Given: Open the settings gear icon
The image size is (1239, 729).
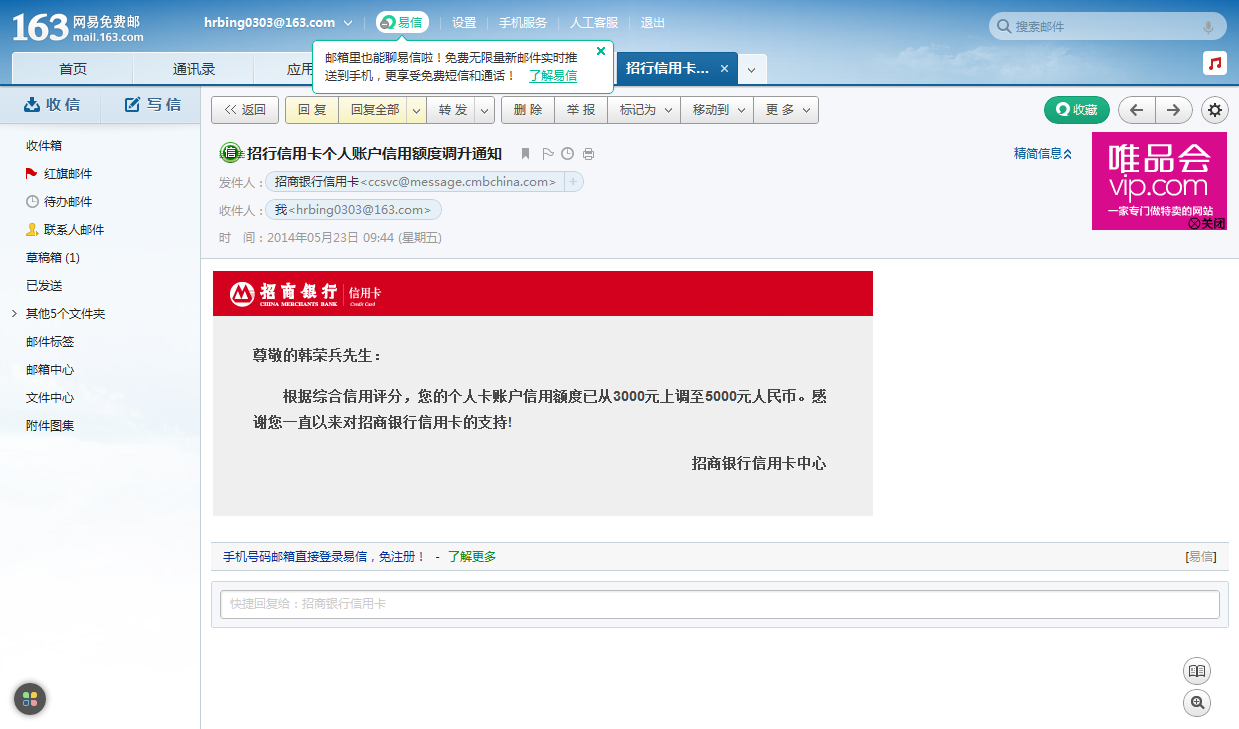Looking at the screenshot, I should click(x=1215, y=110).
